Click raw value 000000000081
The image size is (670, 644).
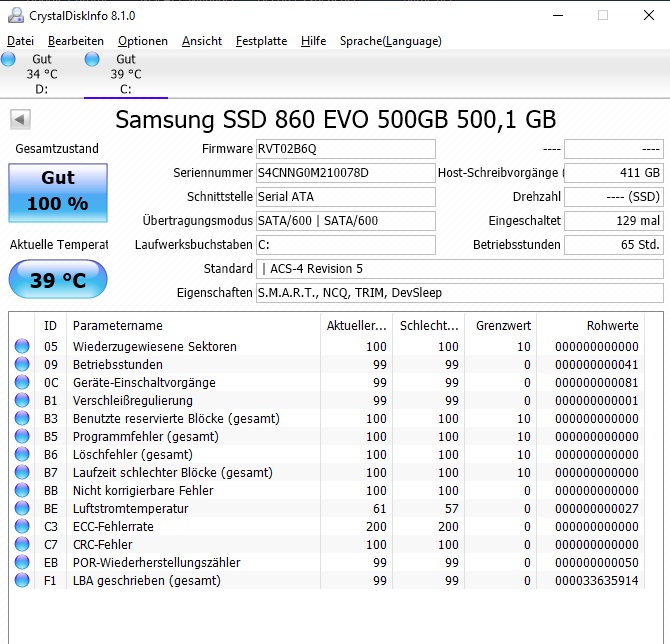(597, 382)
